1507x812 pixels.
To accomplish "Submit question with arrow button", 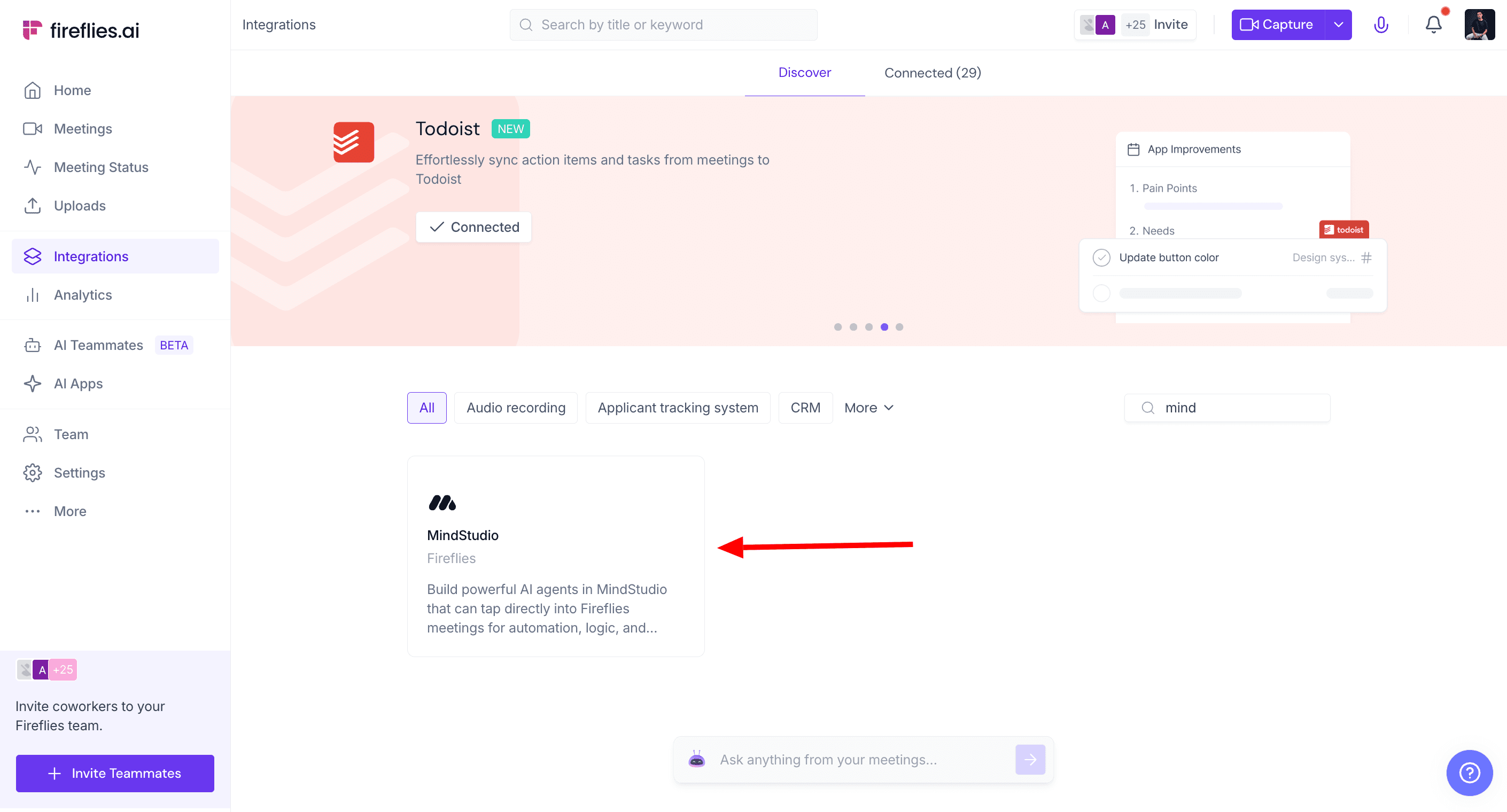I will pos(1030,759).
